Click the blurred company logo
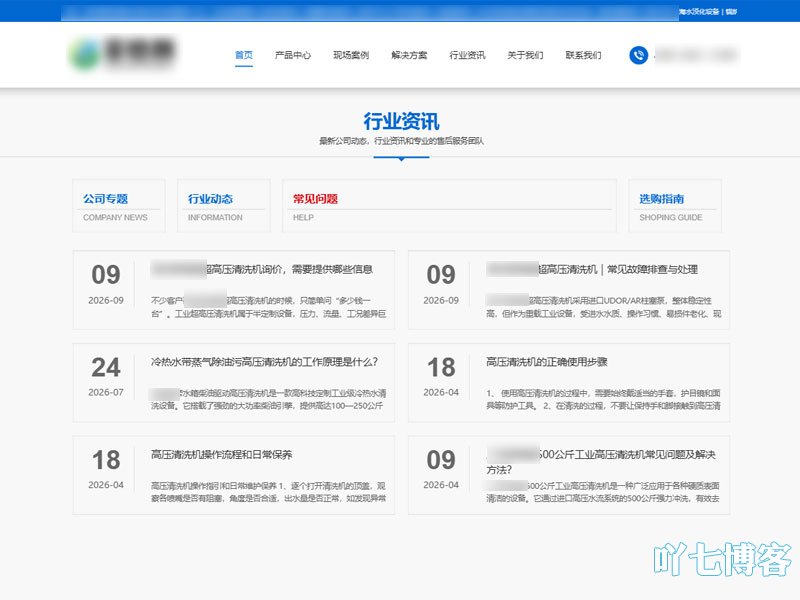 [123, 53]
